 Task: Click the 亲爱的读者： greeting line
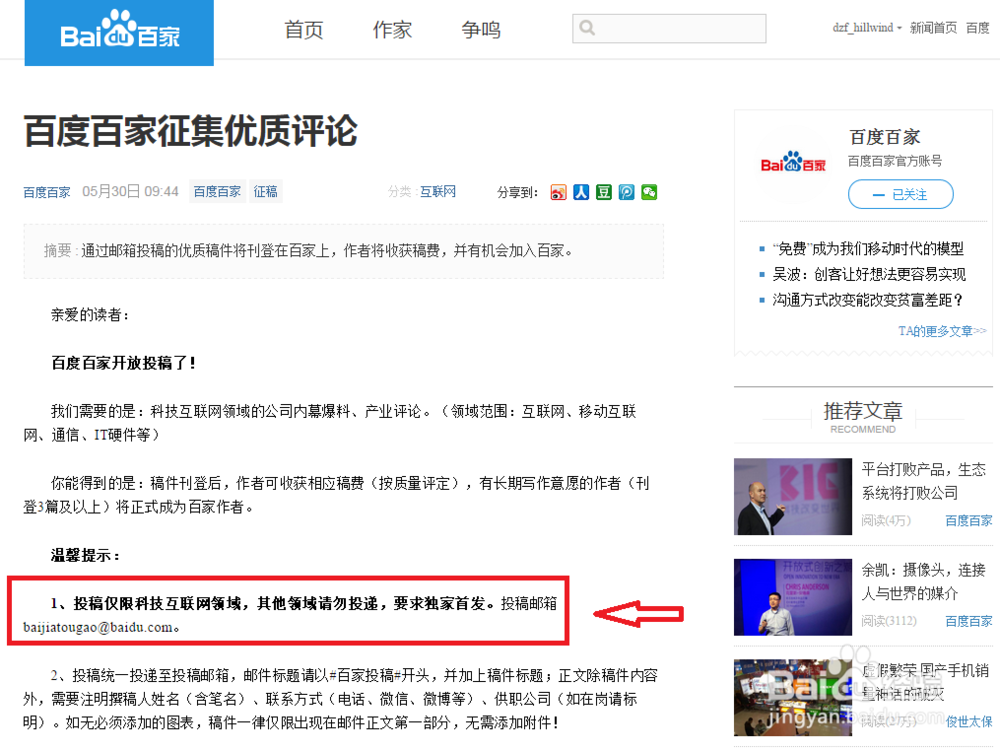90,315
